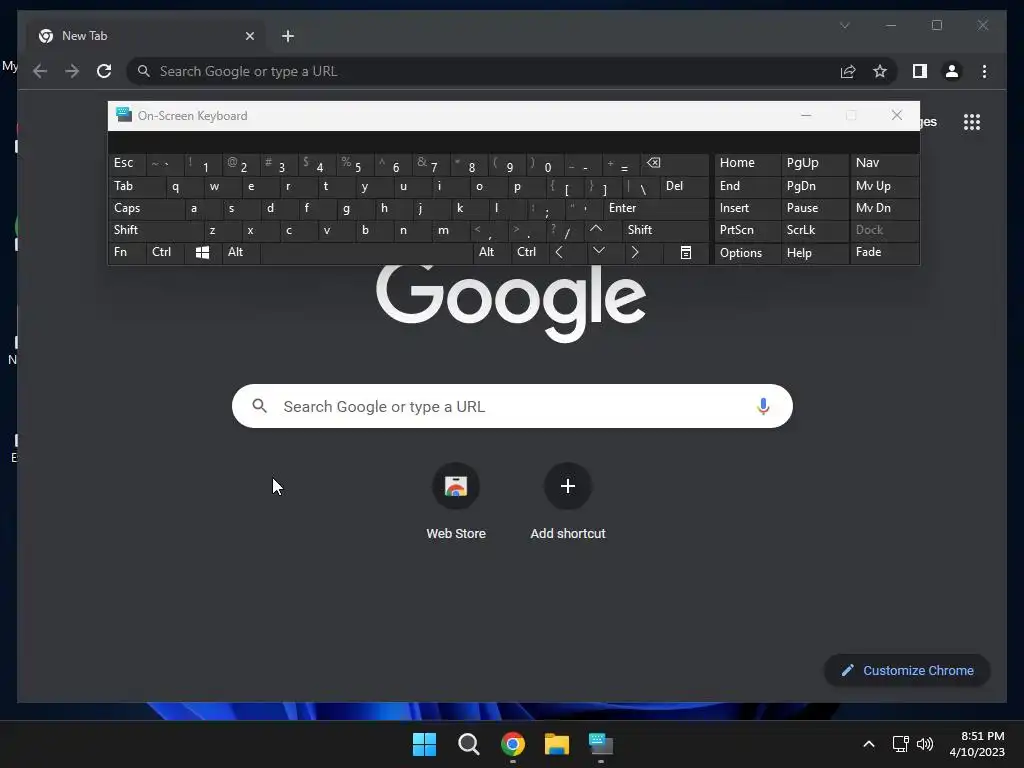Tap the context menu key on keyboard
This screenshot has height=768, width=1024.
pos(686,252)
